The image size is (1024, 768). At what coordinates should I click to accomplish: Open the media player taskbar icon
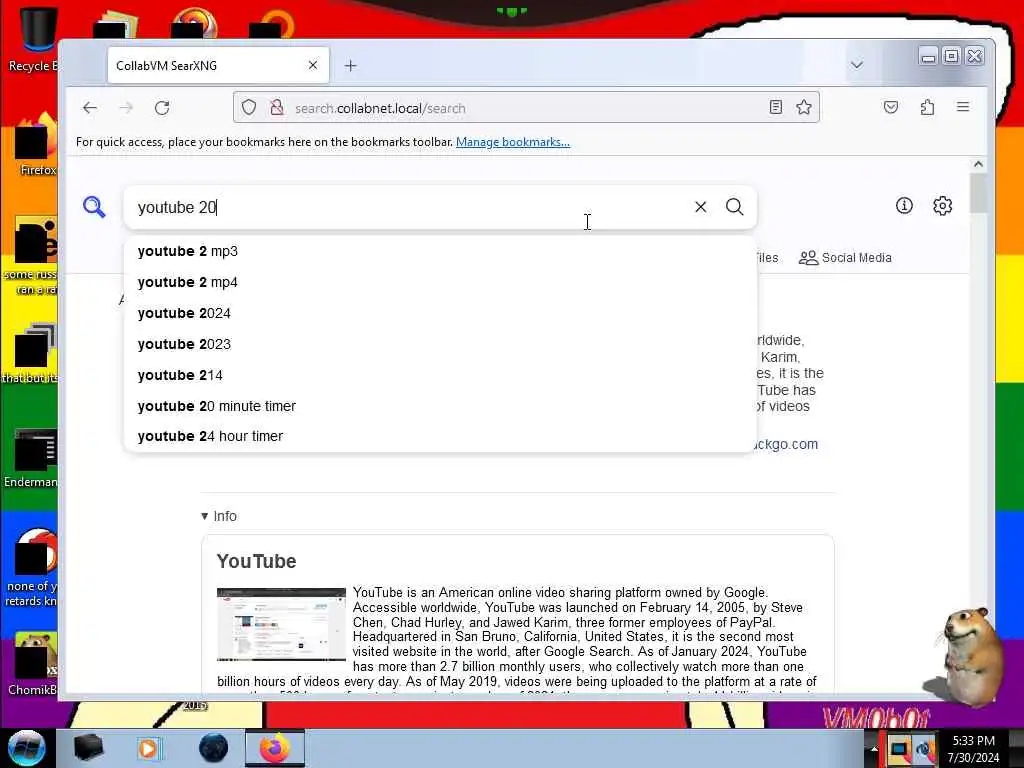point(148,748)
